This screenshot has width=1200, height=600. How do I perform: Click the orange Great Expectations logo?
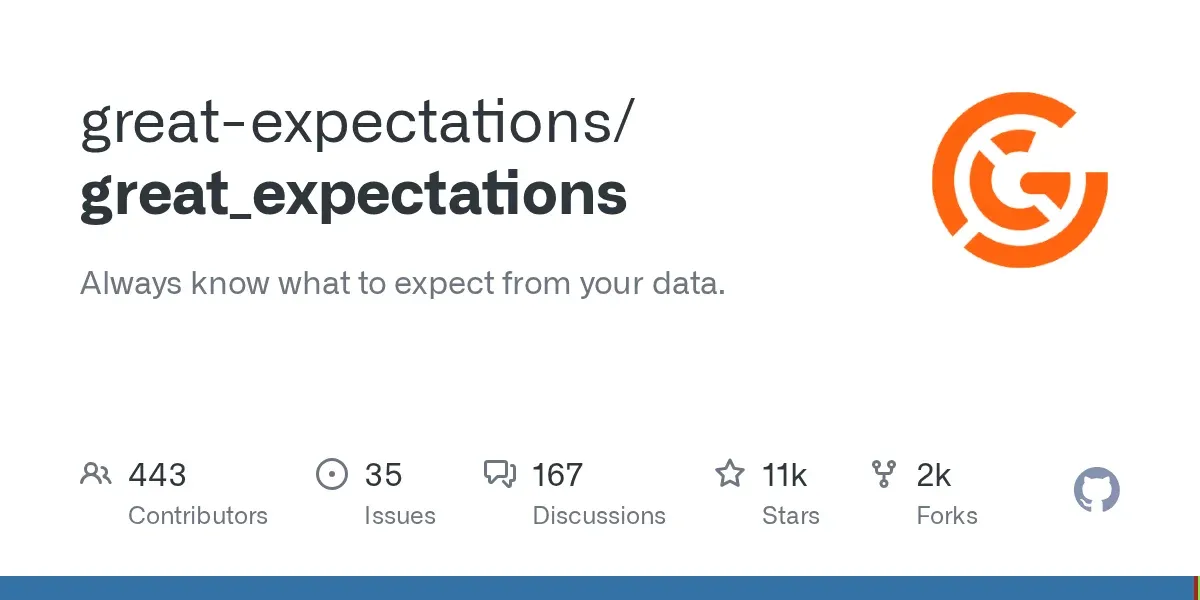tap(1019, 180)
